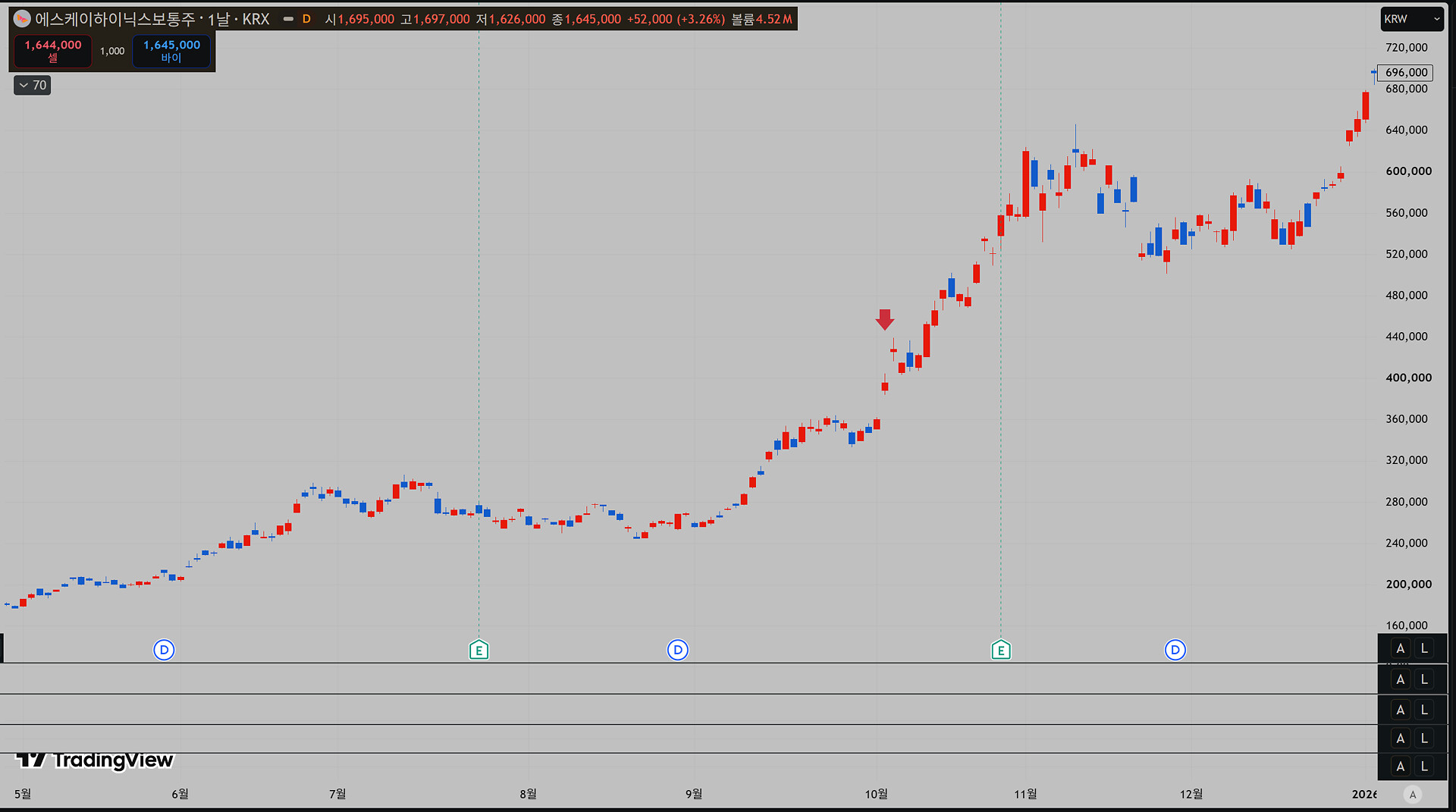Open the earnings E marker between 7월 and 8월
The width and height of the screenshot is (1456, 812).
(x=479, y=650)
